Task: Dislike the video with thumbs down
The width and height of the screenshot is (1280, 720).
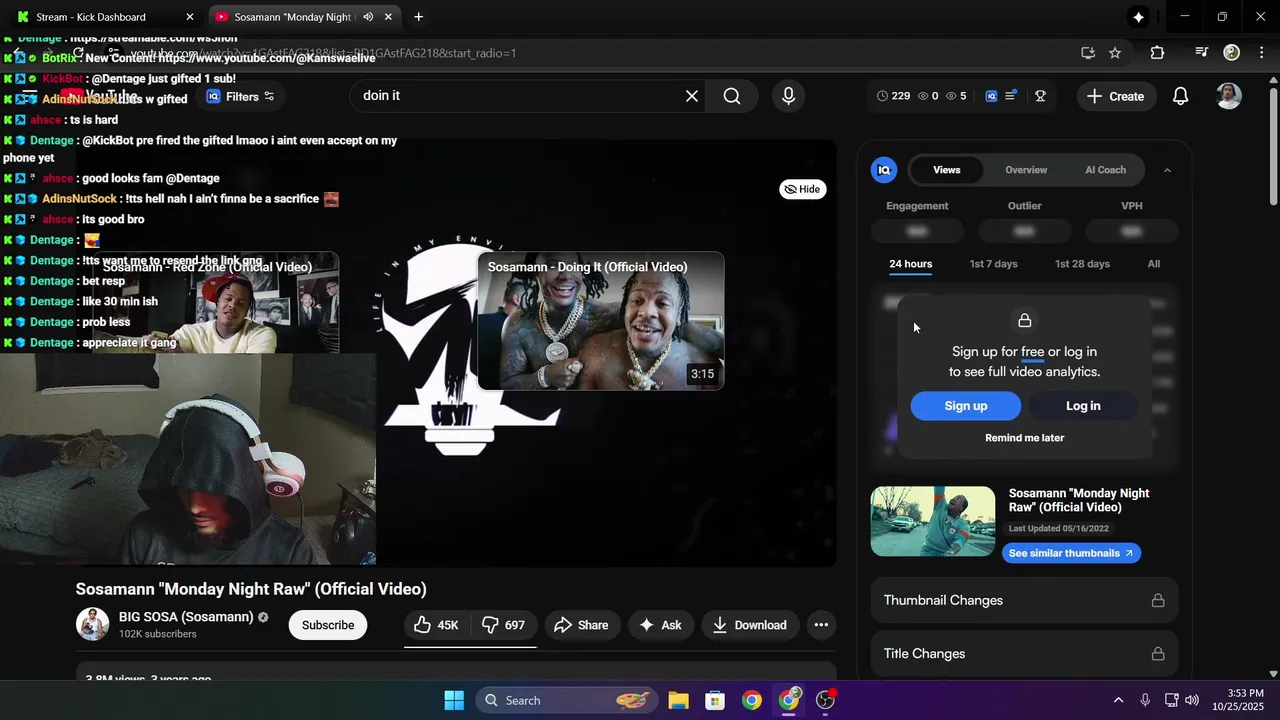Action: click(x=503, y=625)
